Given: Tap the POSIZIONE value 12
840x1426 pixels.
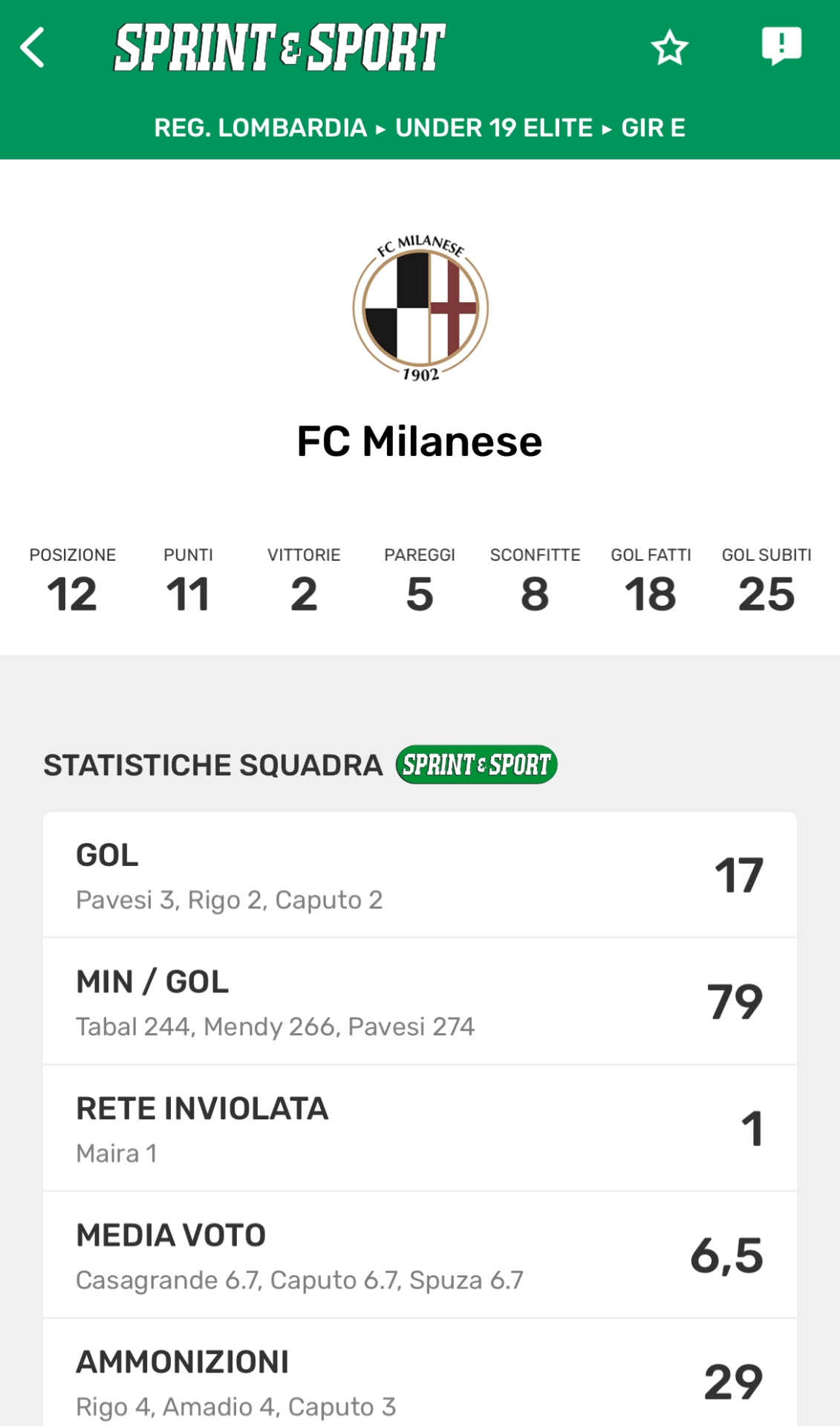Looking at the screenshot, I should [72, 594].
